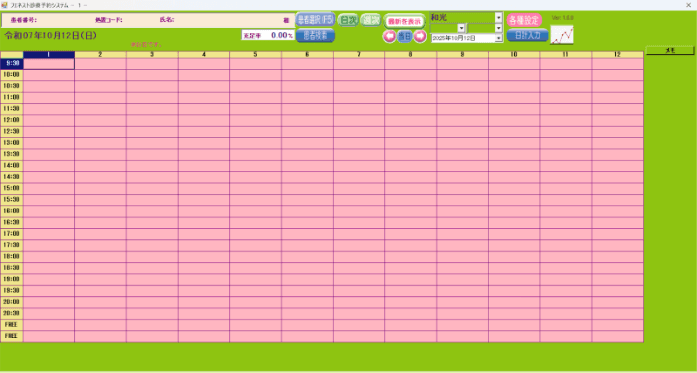This screenshot has width=697, height=373.
Task: Select column header 12
Action: [x=617, y=55]
